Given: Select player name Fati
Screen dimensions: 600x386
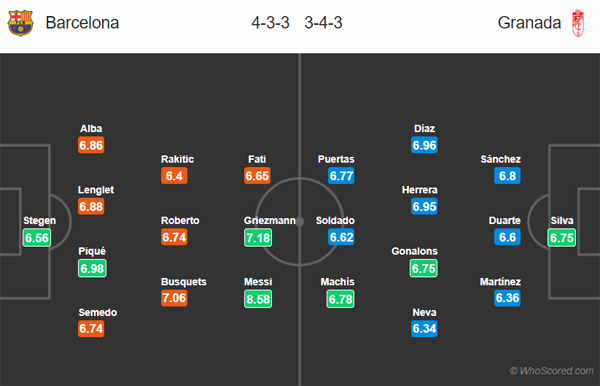Looking at the screenshot, I should (257, 159).
